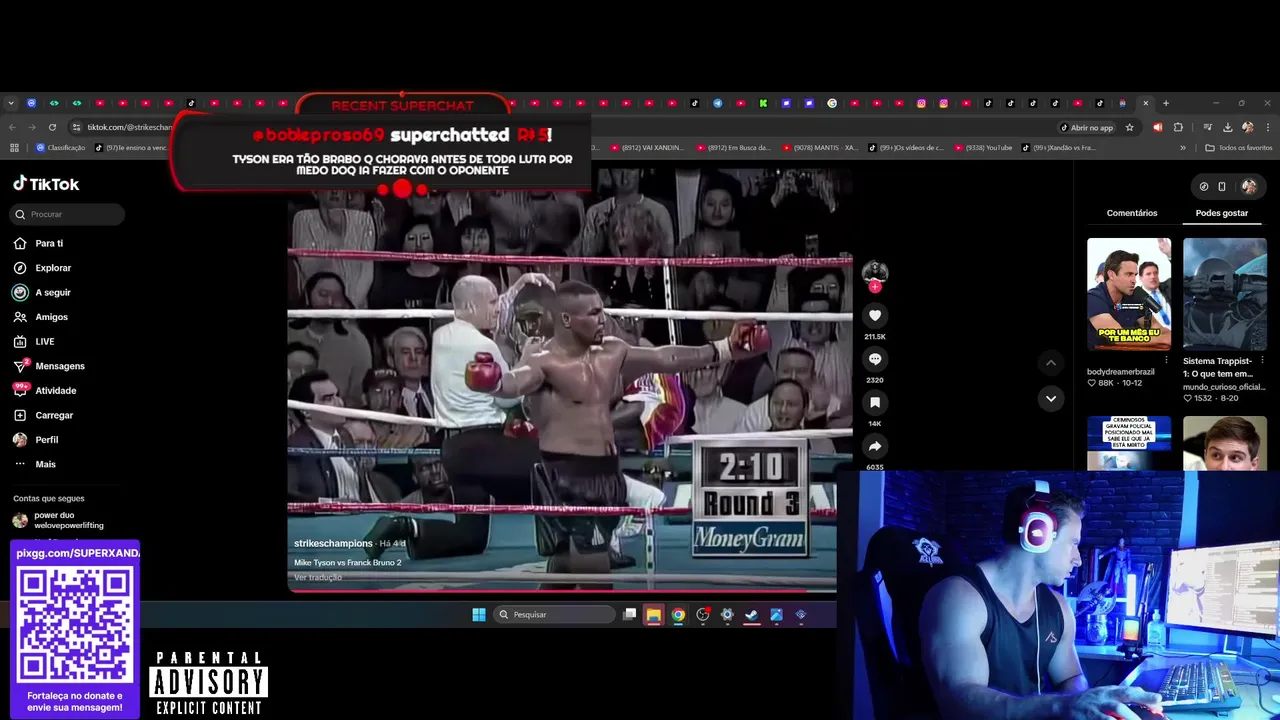Go to the previous video with the up chevron

click(1050, 362)
